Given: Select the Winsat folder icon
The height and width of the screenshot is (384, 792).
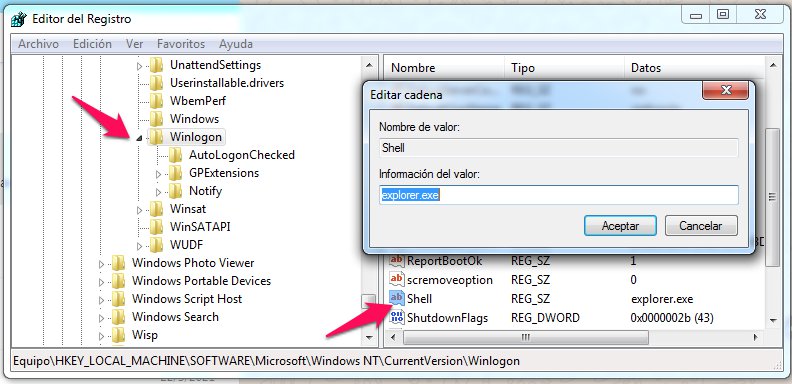Looking at the screenshot, I should (x=157, y=209).
